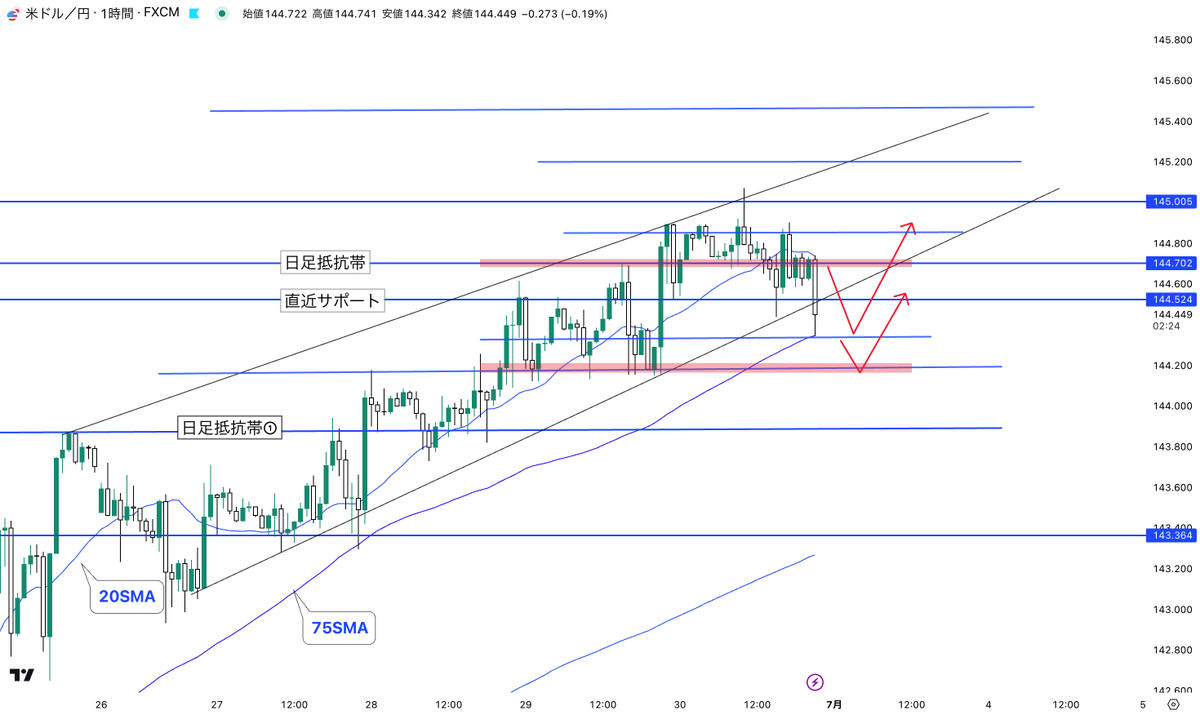This screenshot has width=1200, height=715.
Task: Click 144.800 on price axis
Action: 1170,243
